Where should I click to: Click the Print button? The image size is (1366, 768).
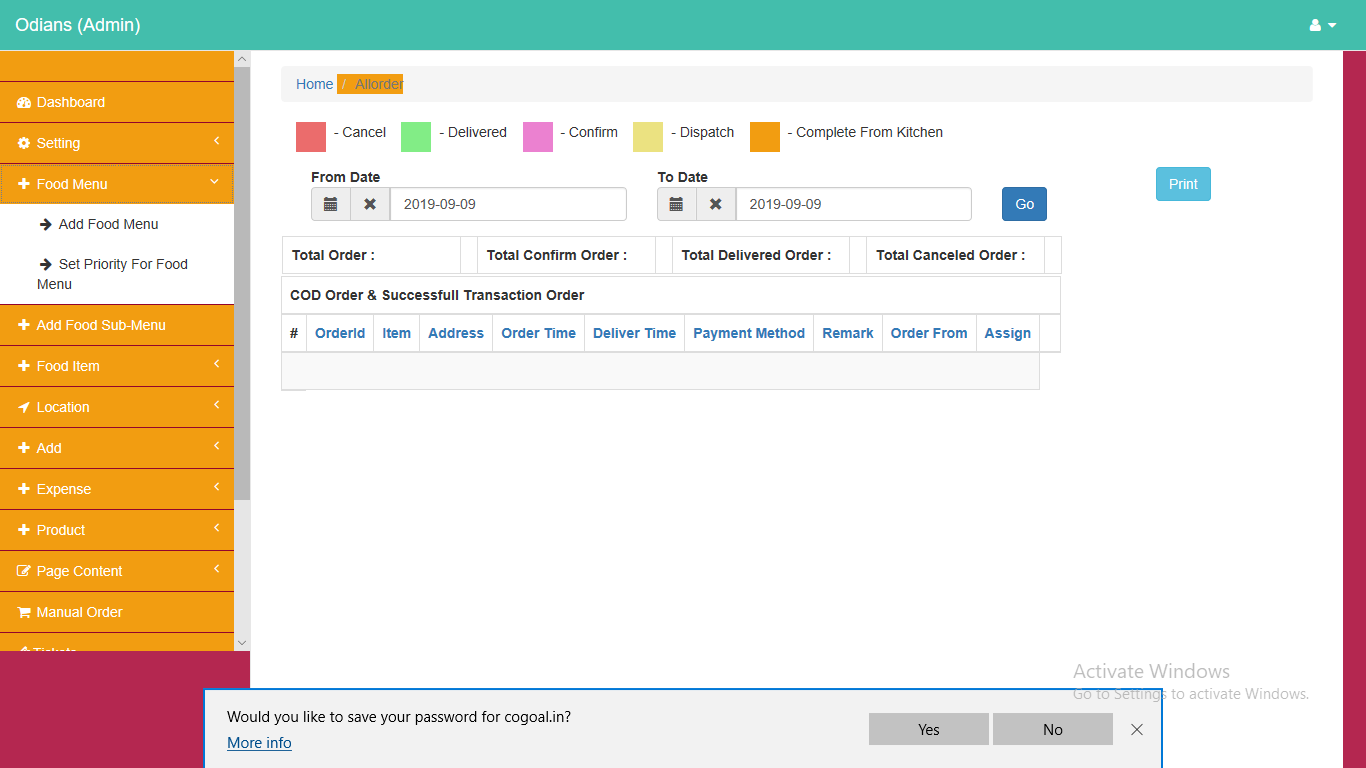pos(1183,184)
